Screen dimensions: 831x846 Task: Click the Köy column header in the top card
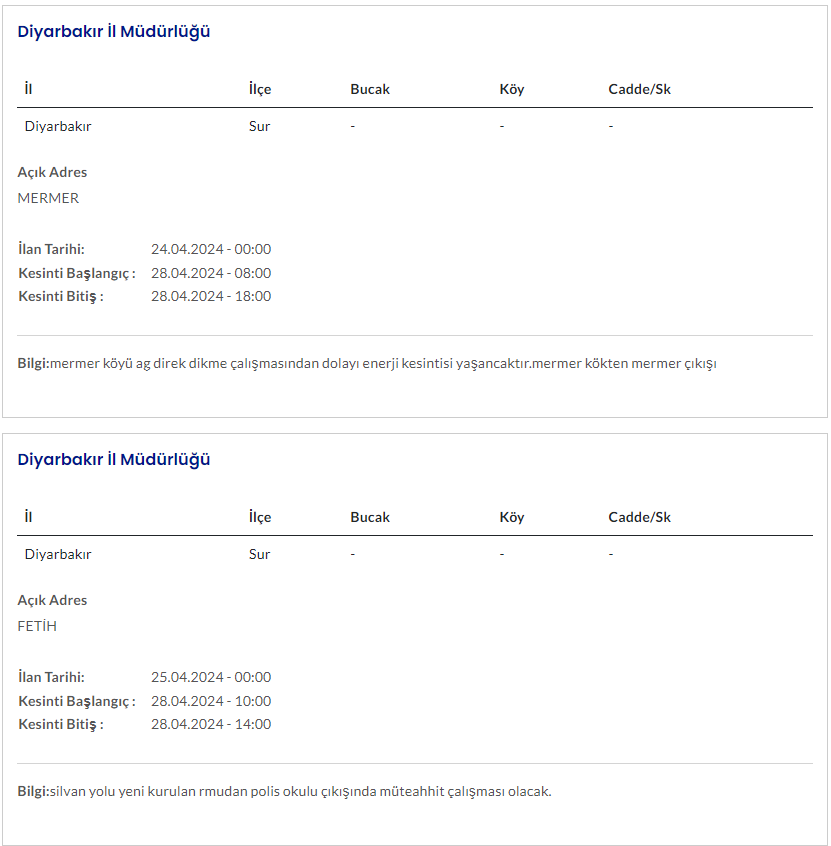[512, 89]
